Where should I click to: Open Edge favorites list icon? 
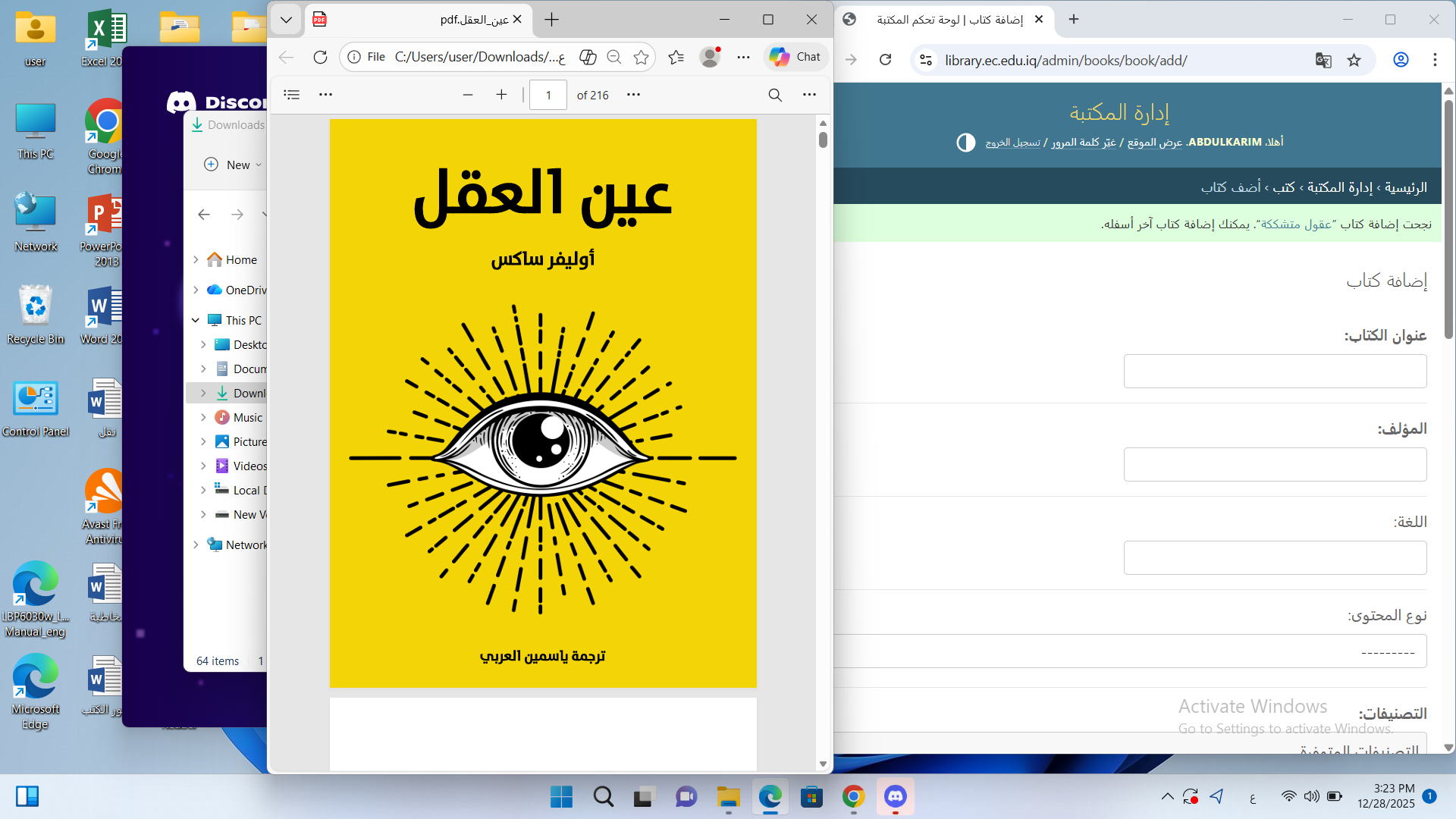pos(676,57)
